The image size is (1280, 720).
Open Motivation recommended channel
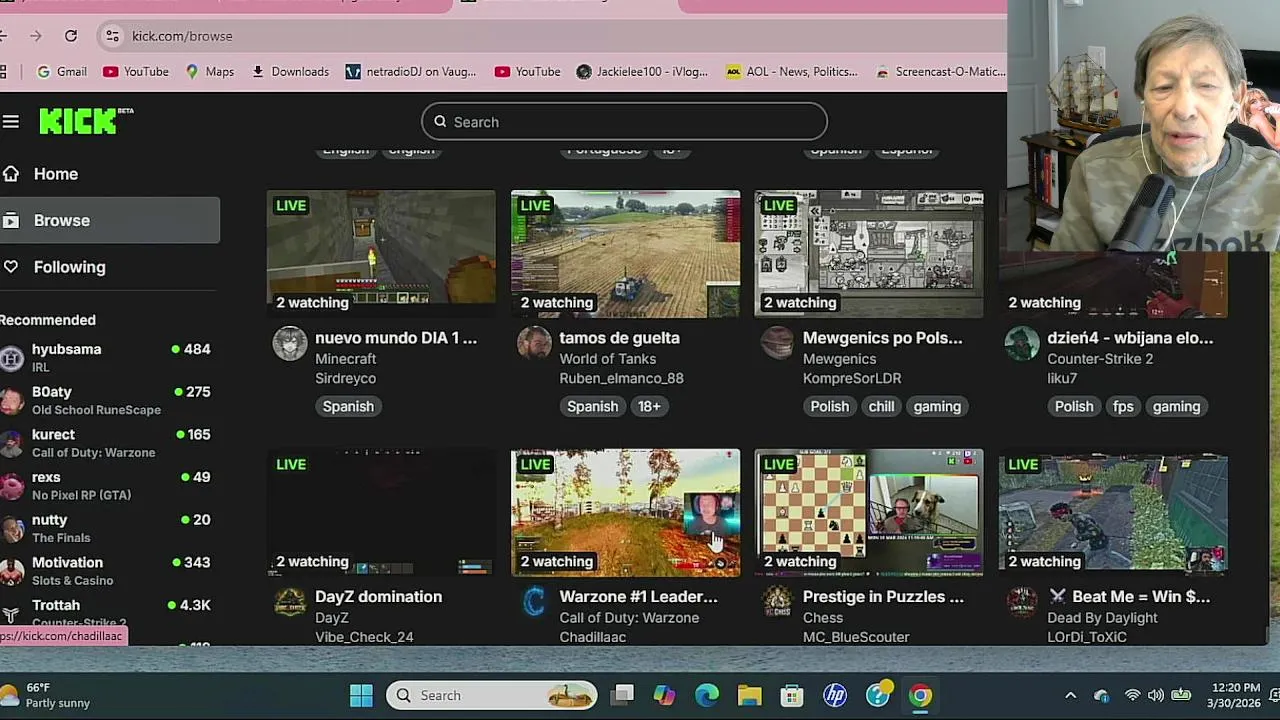(x=106, y=571)
